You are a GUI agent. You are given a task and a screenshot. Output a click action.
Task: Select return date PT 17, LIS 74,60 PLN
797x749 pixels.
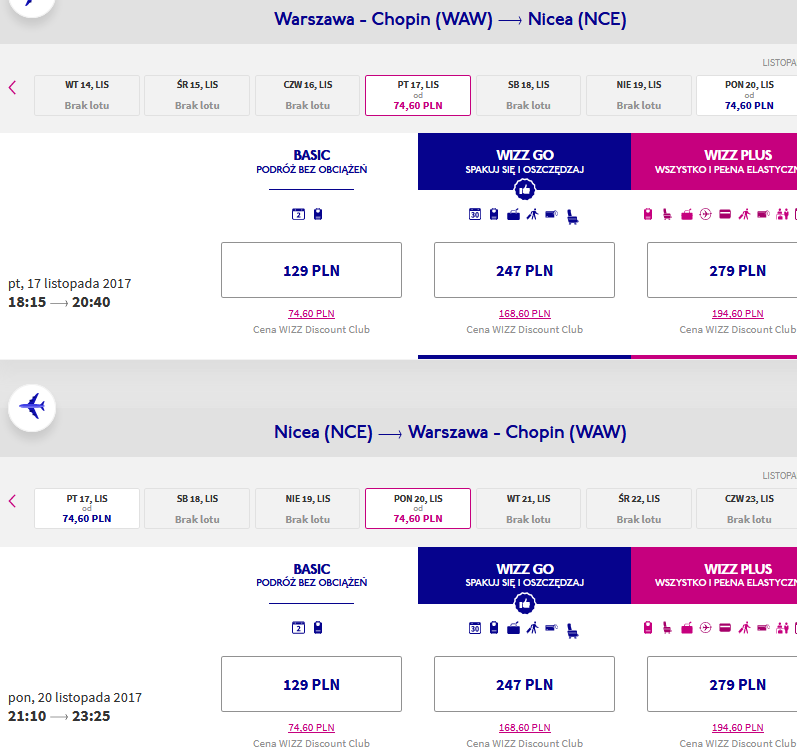pyautogui.click(x=87, y=509)
